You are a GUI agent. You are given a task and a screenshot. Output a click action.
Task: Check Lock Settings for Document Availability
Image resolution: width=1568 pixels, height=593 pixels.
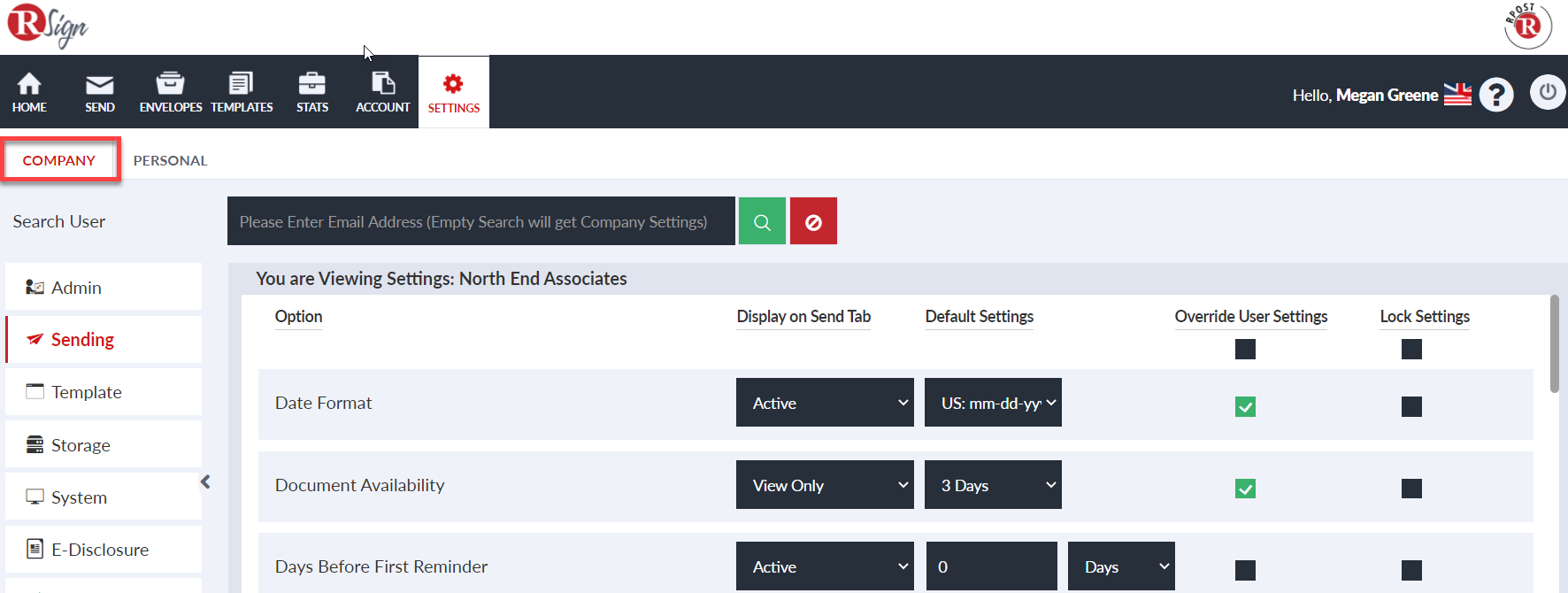point(1411,489)
